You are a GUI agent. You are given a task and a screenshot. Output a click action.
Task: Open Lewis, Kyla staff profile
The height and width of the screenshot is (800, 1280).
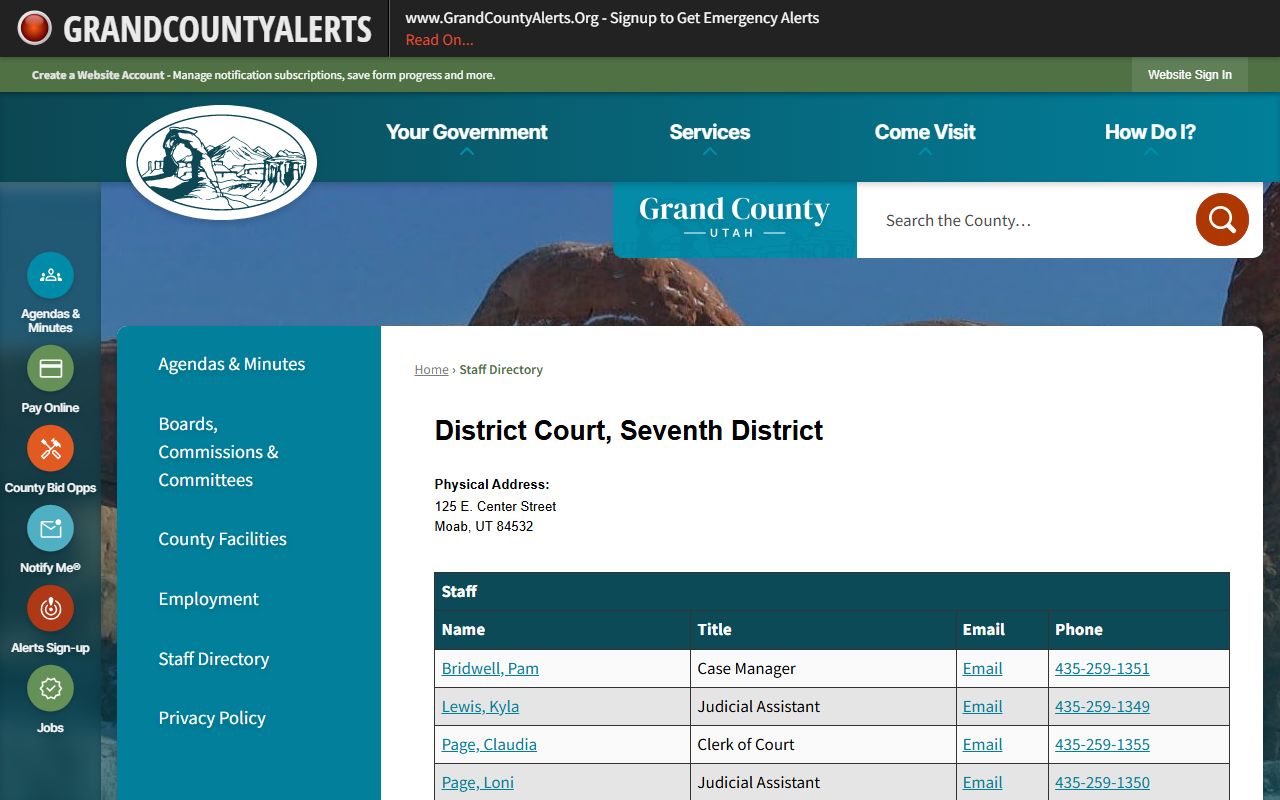click(480, 707)
